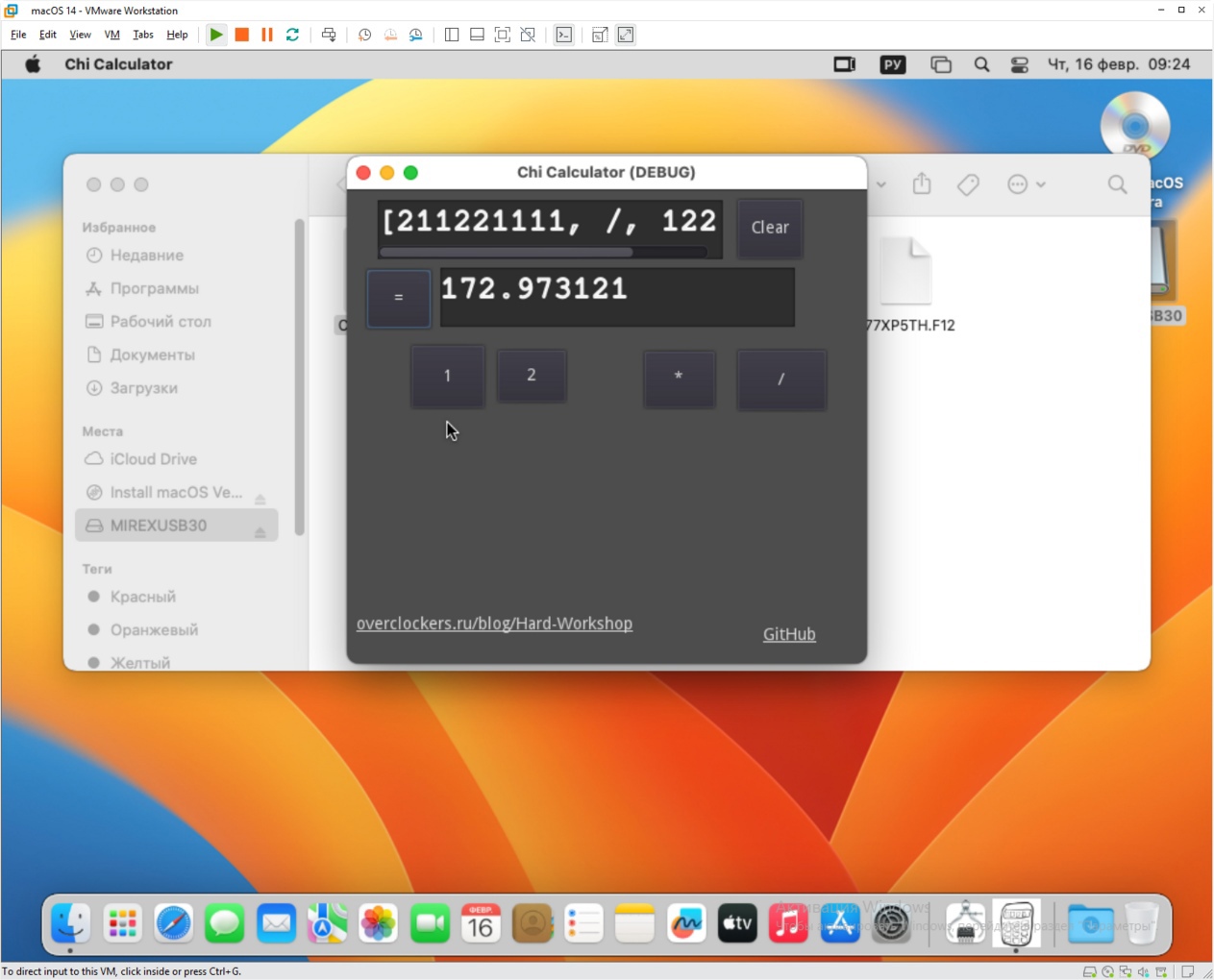Click the share icon in Finder toolbar

pyautogui.click(x=922, y=183)
